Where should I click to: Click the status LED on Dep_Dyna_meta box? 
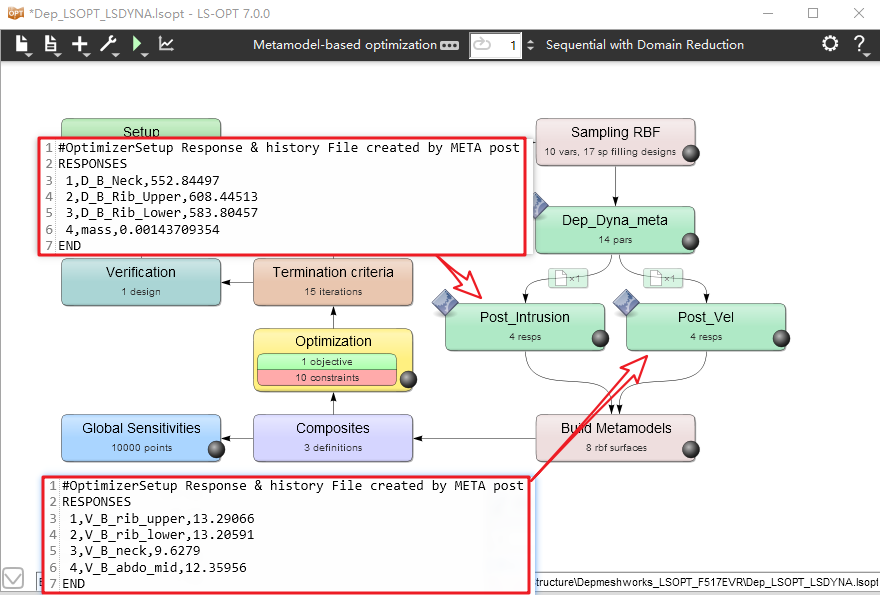click(690, 241)
